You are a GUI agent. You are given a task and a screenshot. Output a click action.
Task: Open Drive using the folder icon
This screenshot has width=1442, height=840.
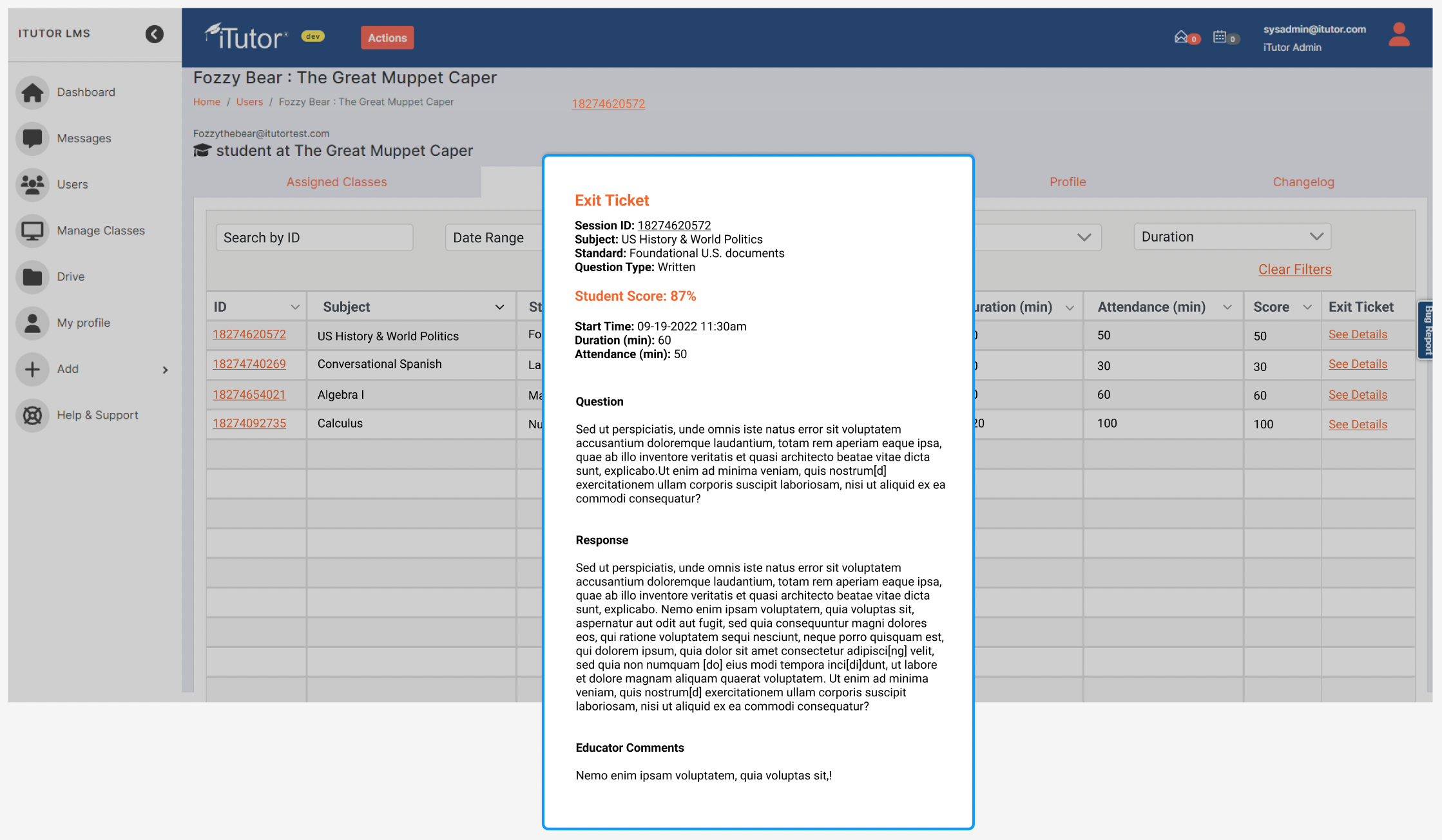point(32,277)
